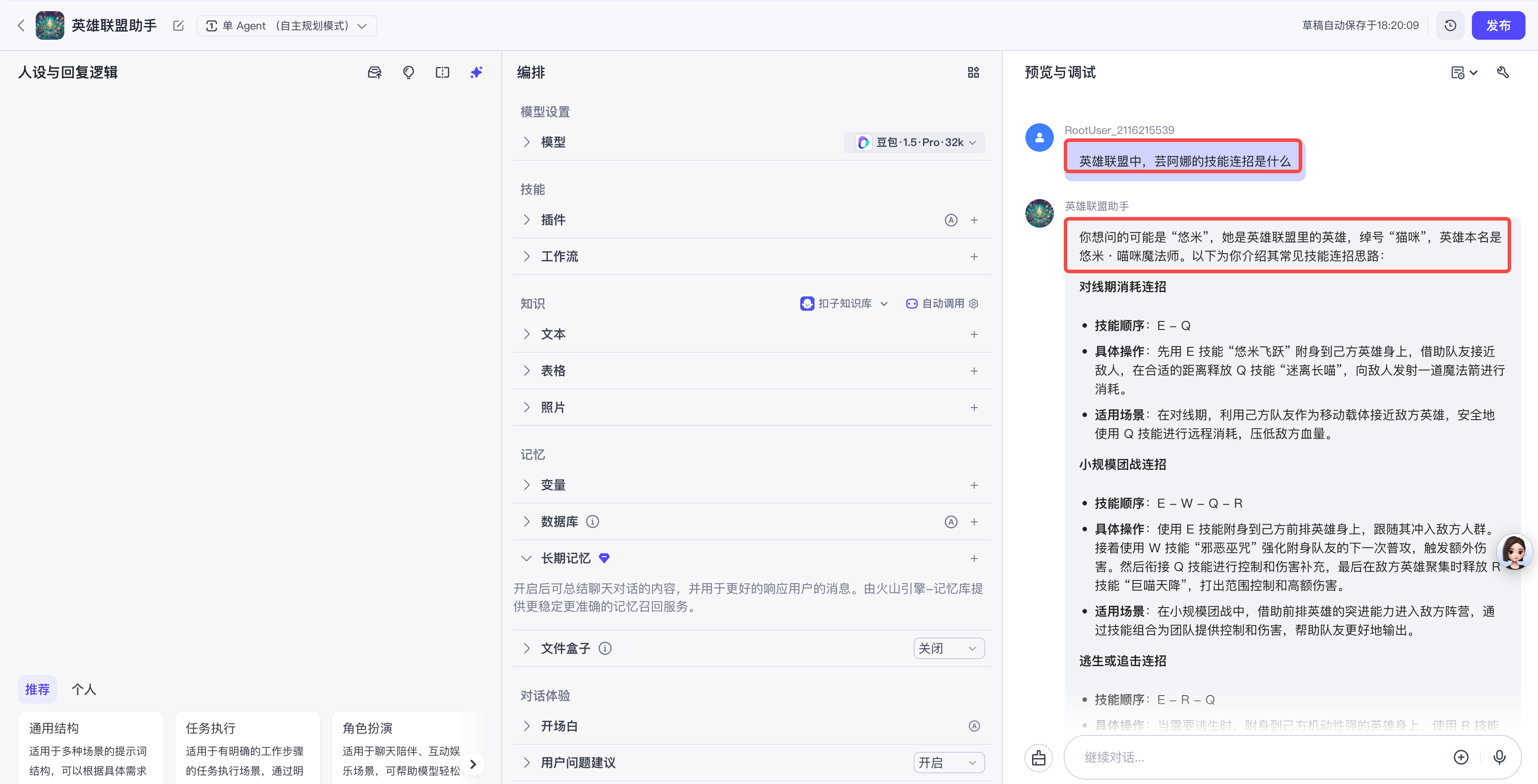Click the 发布 publish button
Viewport: 1538px width, 784px height.
[x=1499, y=25]
